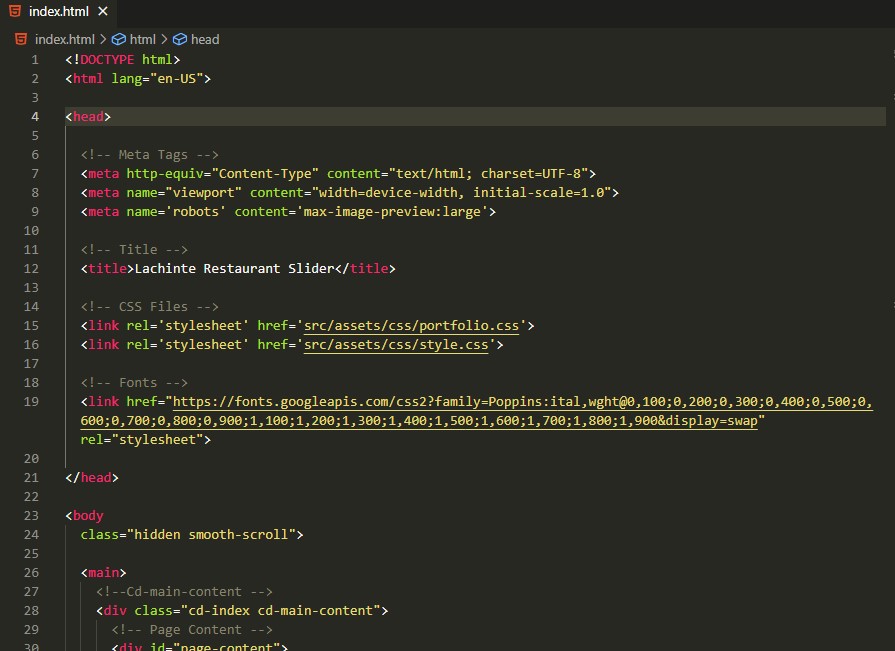This screenshot has height=651, width=895.
Task: Open index.html breadcrumb item
Action: click(x=64, y=39)
